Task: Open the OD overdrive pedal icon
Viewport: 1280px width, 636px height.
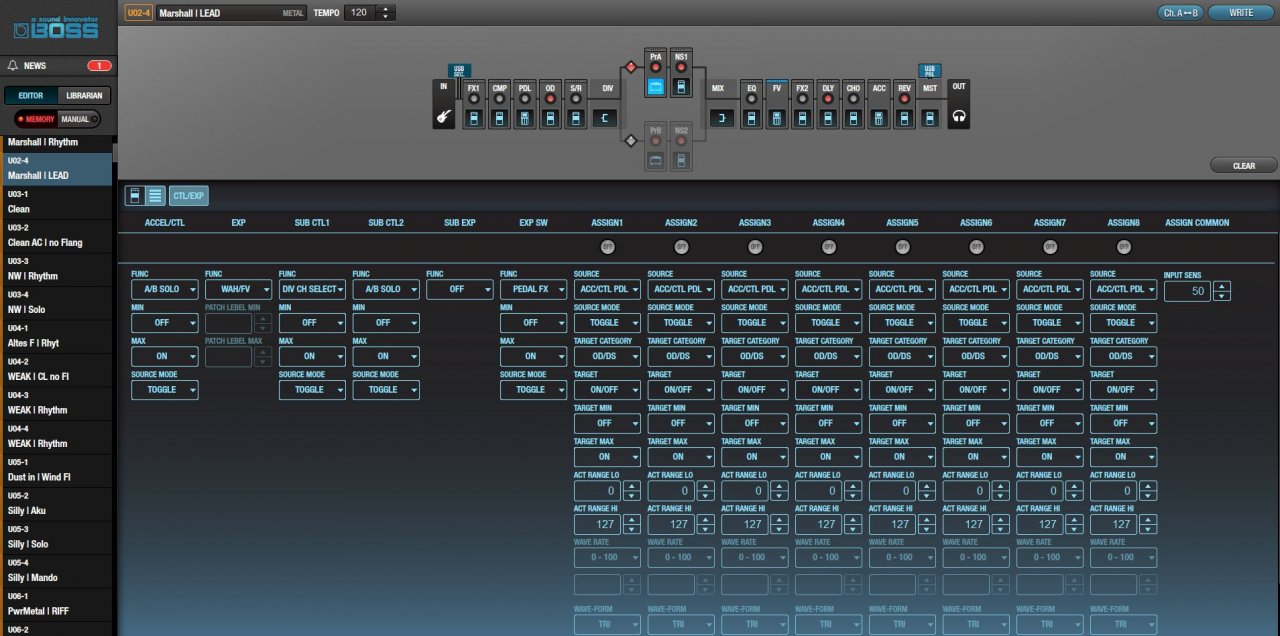Action: tap(550, 119)
